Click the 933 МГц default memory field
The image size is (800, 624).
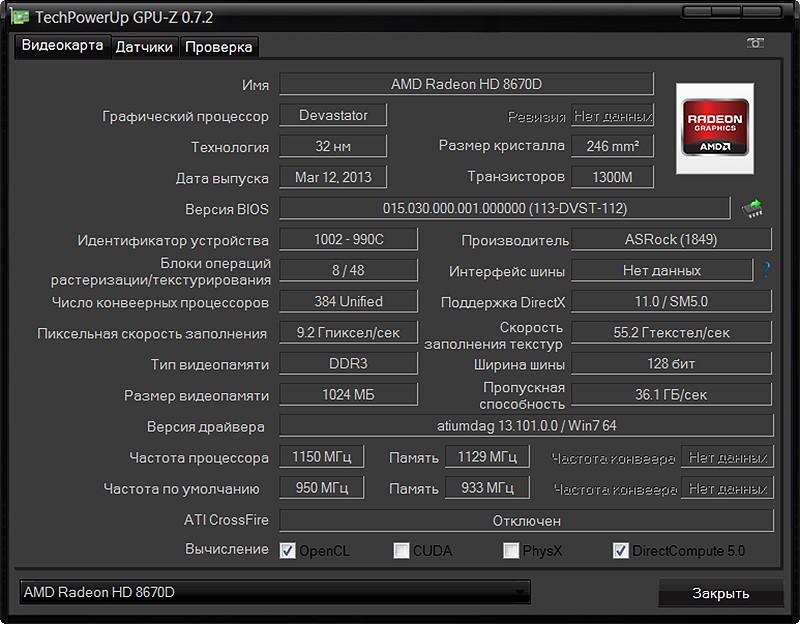[487, 488]
